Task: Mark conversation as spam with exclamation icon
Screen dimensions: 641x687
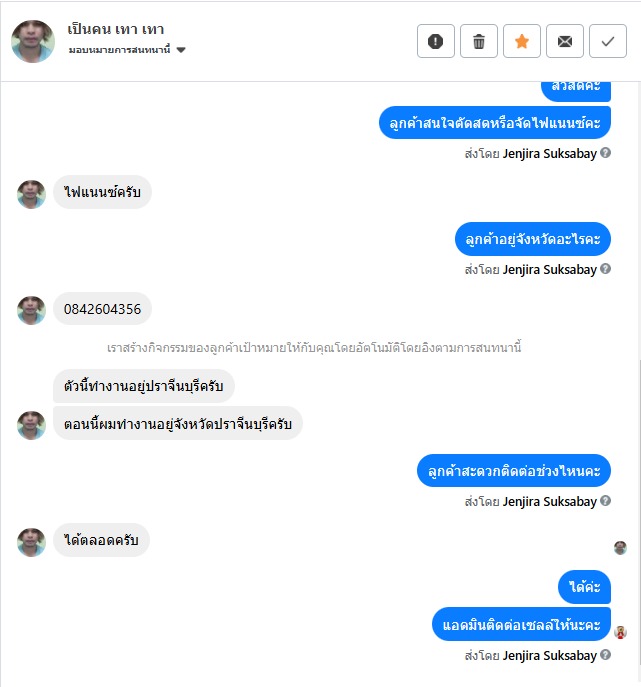Action: point(436,42)
